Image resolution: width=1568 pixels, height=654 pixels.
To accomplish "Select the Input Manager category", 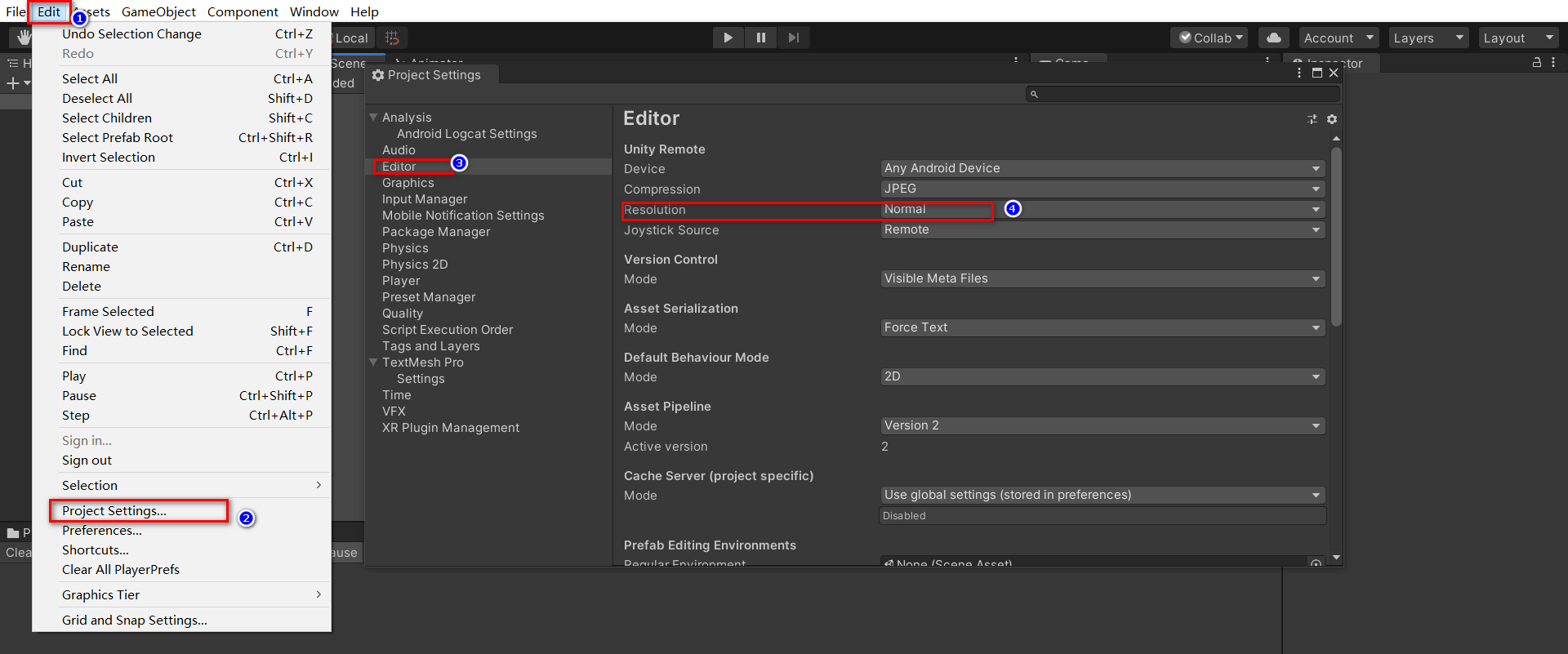I will tap(425, 199).
